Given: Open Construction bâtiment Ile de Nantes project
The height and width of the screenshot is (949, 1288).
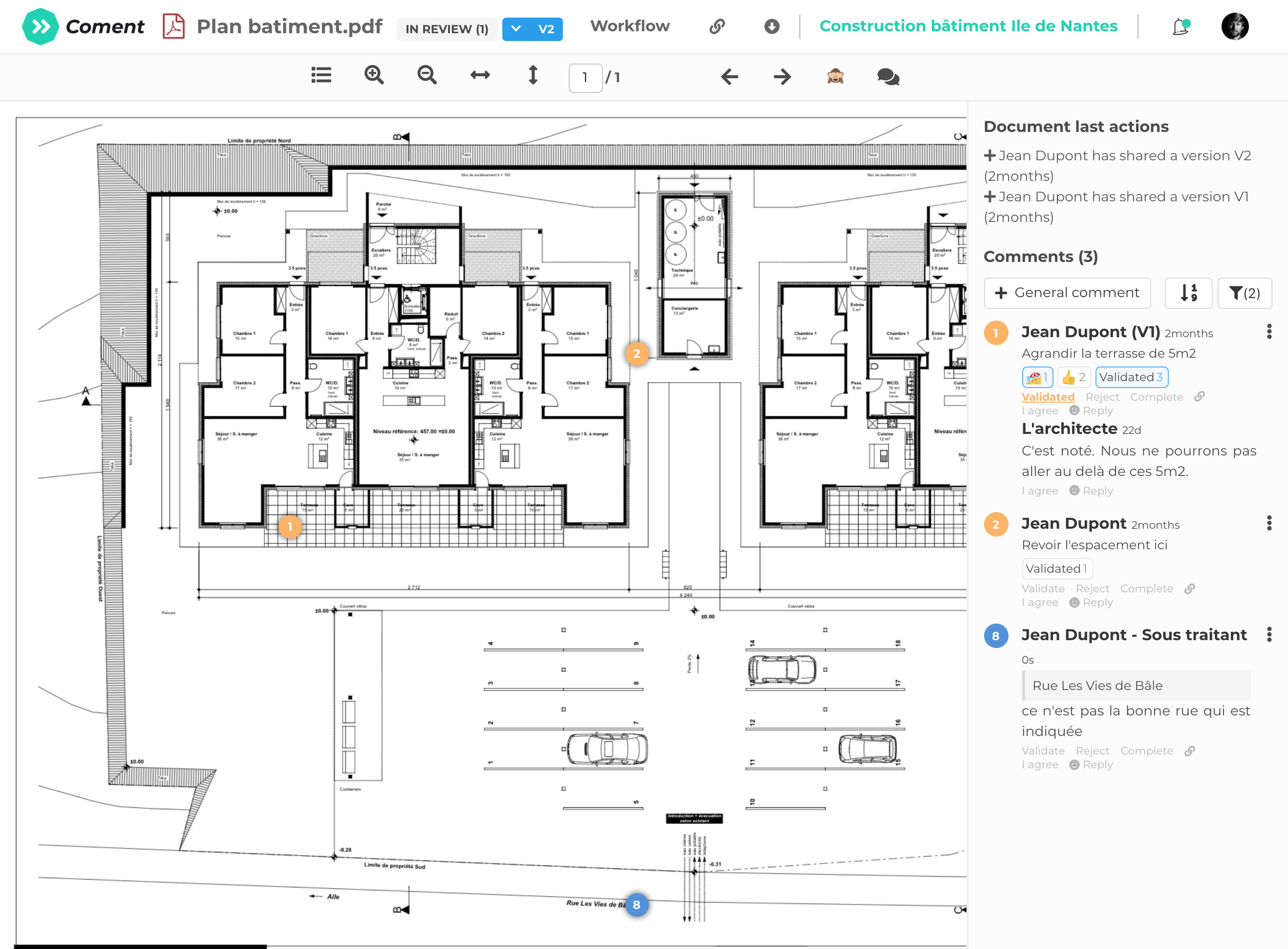Looking at the screenshot, I should click(x=968, y=26).
